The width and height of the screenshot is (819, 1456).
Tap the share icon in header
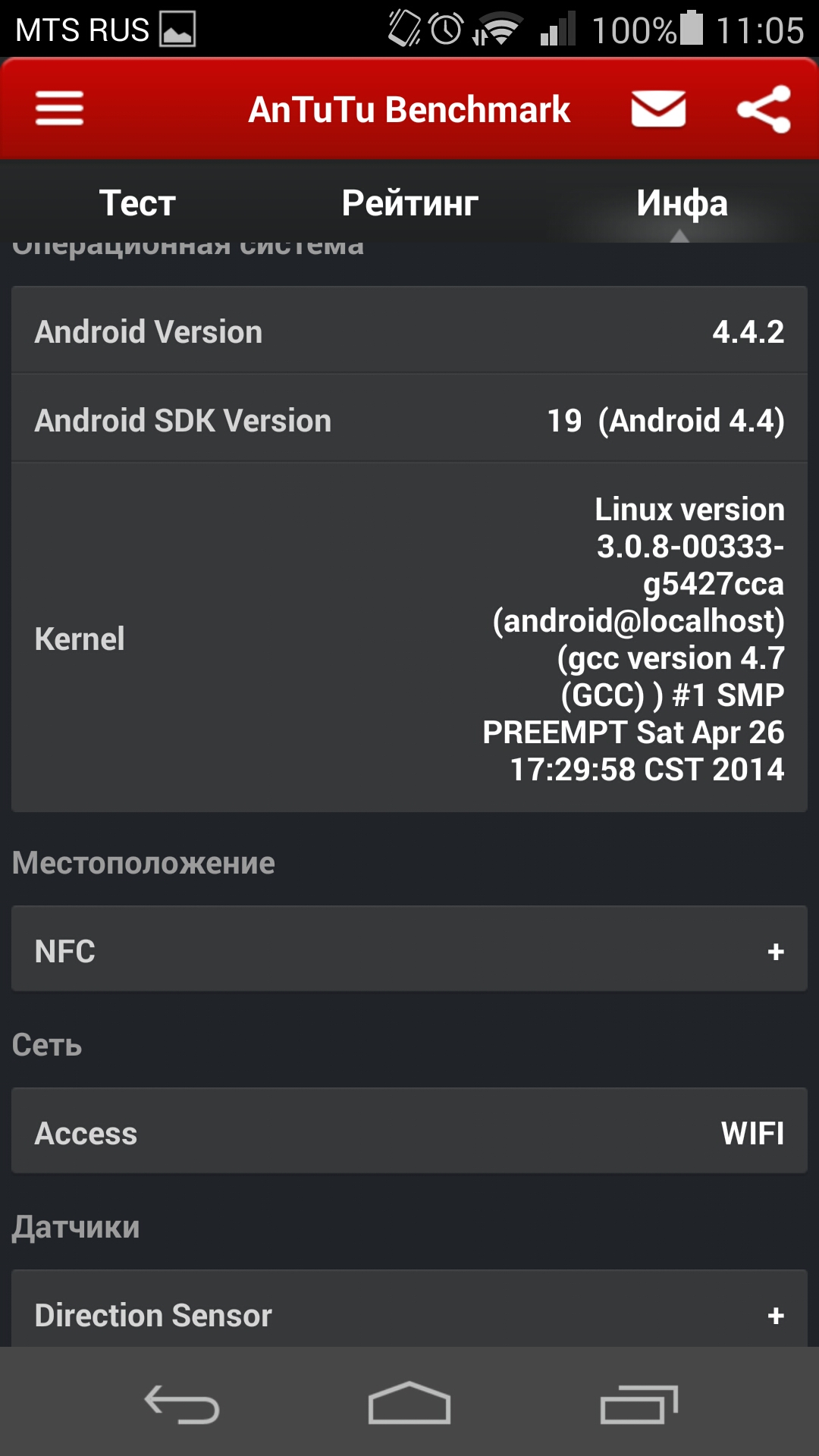[x=764, y=109]
